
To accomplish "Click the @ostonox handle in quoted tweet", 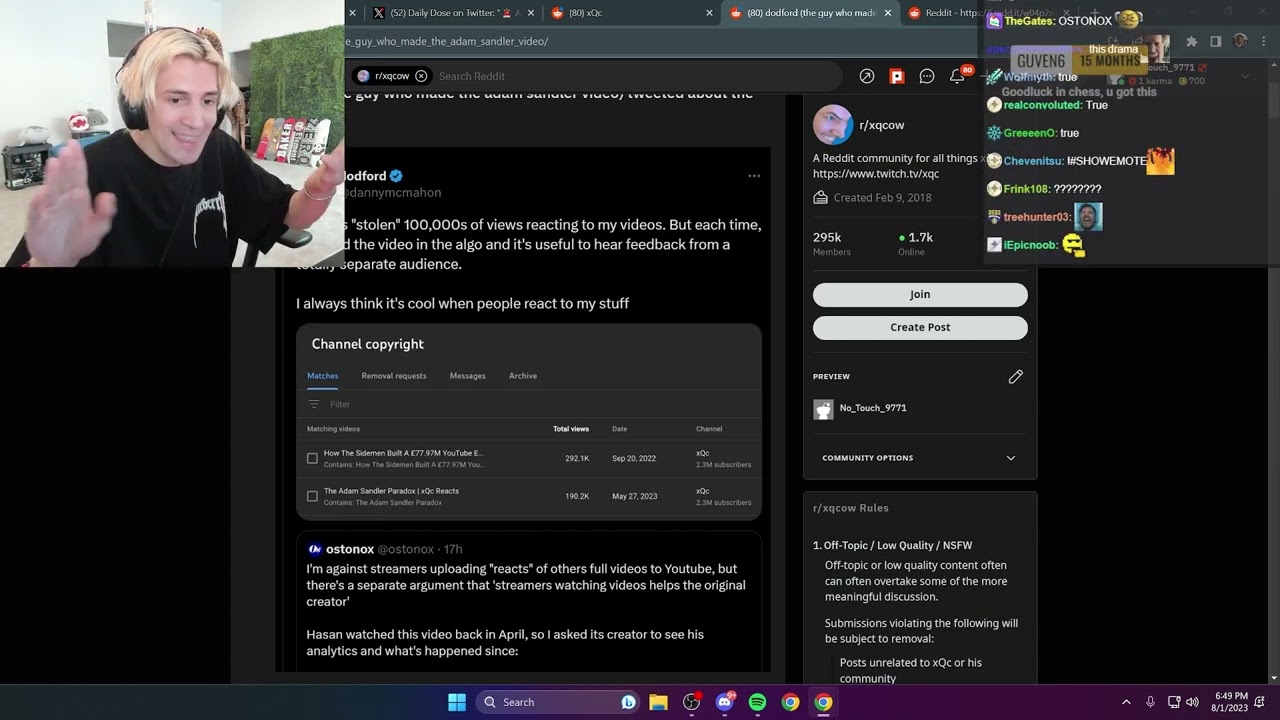I will tap(405, 549).
